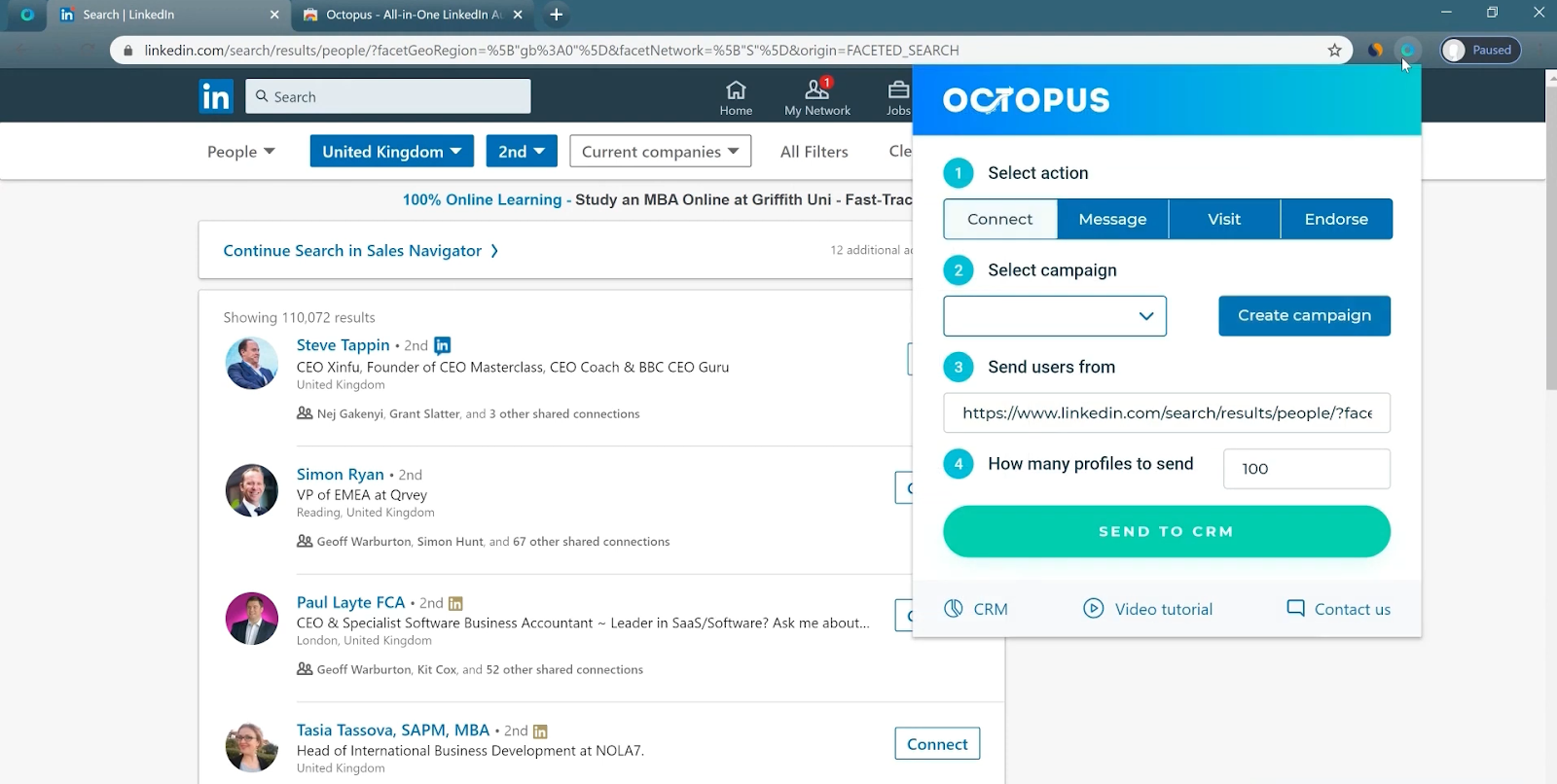
Task: Click the orange extension icon beside Octopus
Action: pyautogui.click(x=1375, y=51)
